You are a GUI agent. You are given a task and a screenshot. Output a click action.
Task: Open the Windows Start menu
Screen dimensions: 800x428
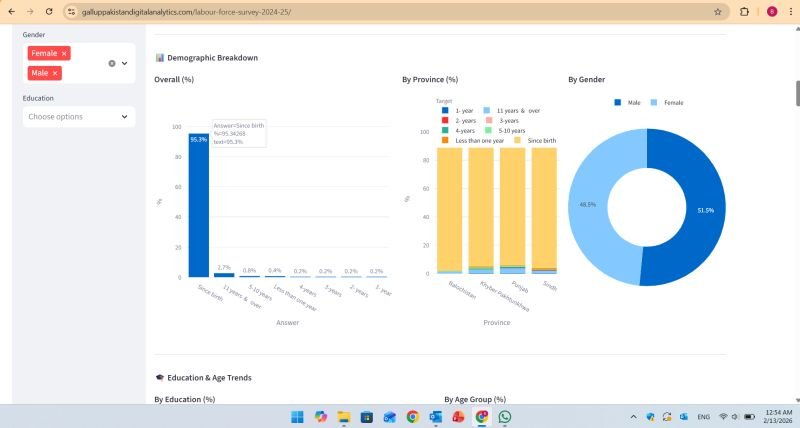point(297,416)
